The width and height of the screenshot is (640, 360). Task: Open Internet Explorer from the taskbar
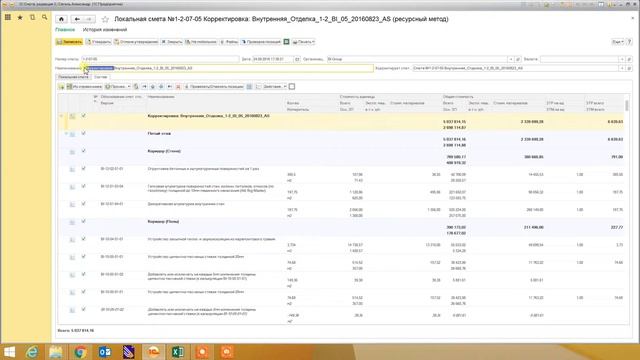point(31,351)
